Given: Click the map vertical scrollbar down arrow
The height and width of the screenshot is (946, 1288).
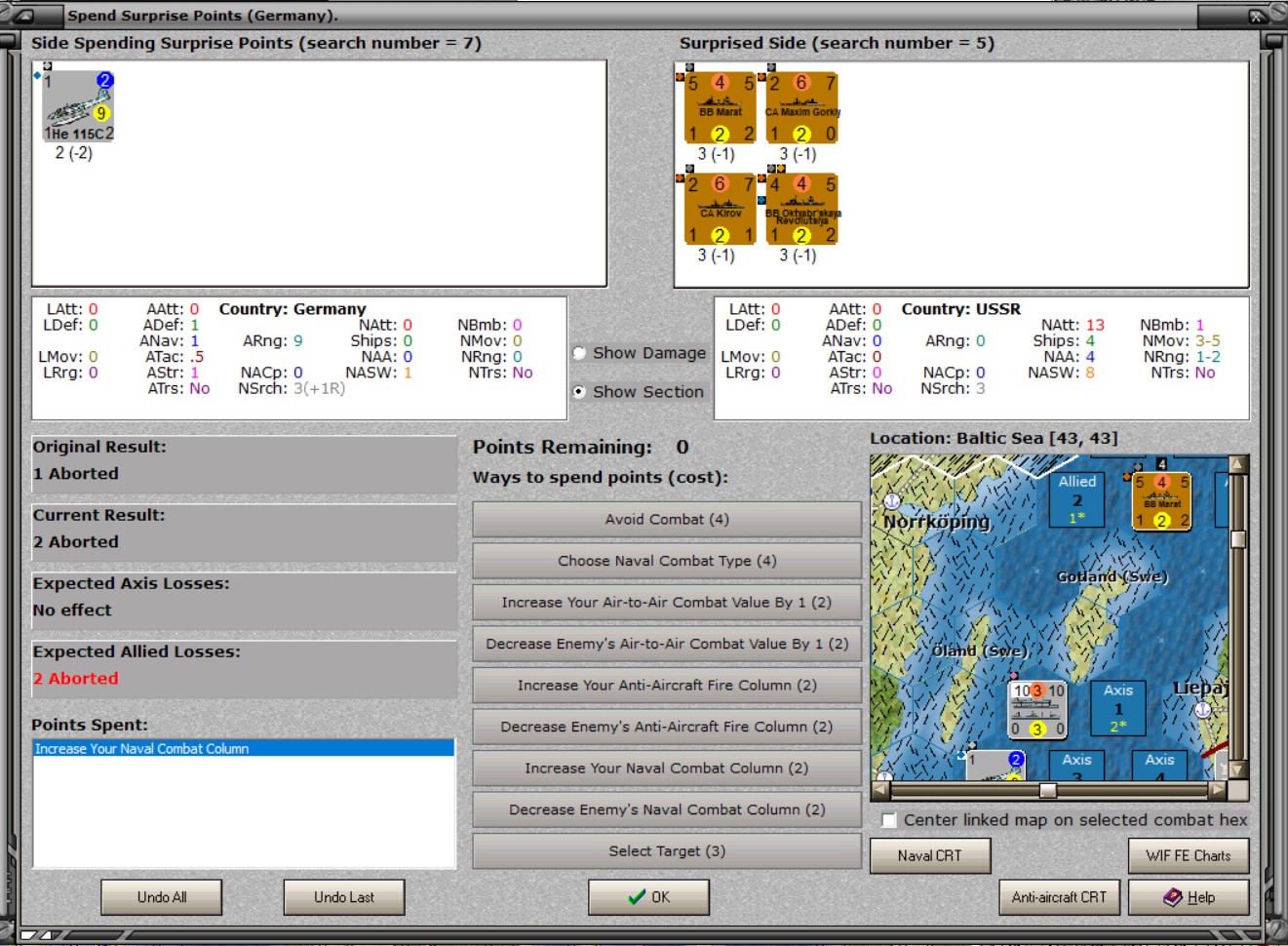Looking at the screenshot, I should (x=1238, y=769).
